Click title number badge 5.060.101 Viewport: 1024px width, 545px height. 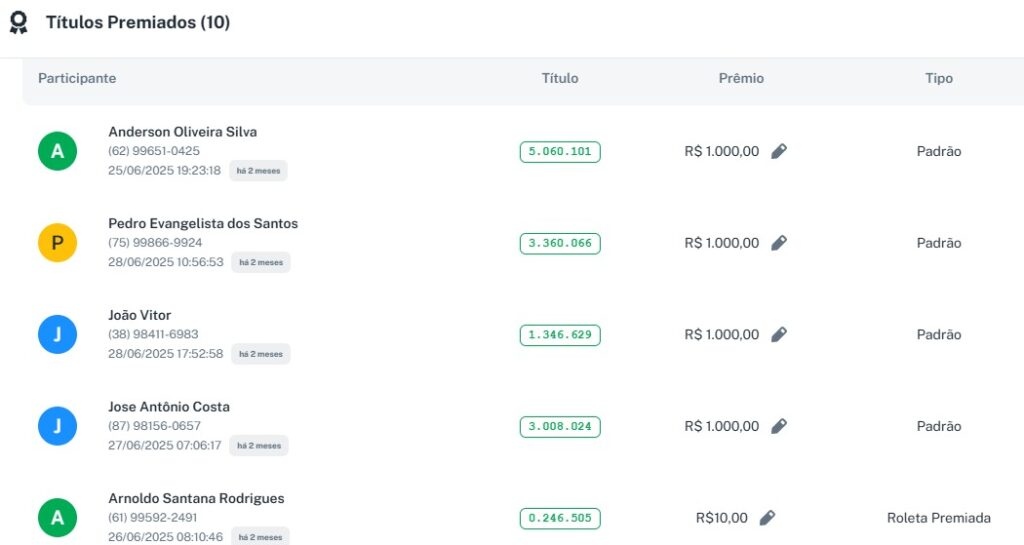tap(560, 152)
